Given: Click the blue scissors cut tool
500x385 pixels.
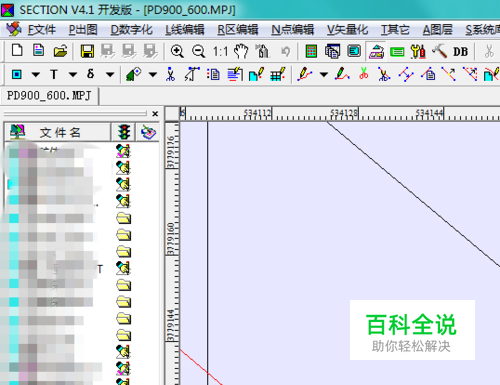Looking at the screenshot, I should 170,74.
